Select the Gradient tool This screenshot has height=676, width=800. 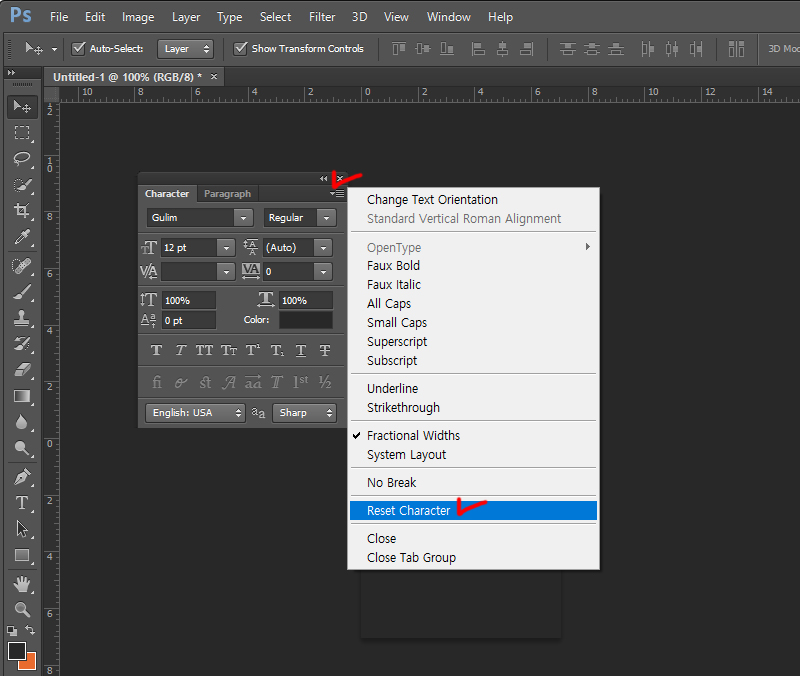pyautogui.click(x=22, y=396)
